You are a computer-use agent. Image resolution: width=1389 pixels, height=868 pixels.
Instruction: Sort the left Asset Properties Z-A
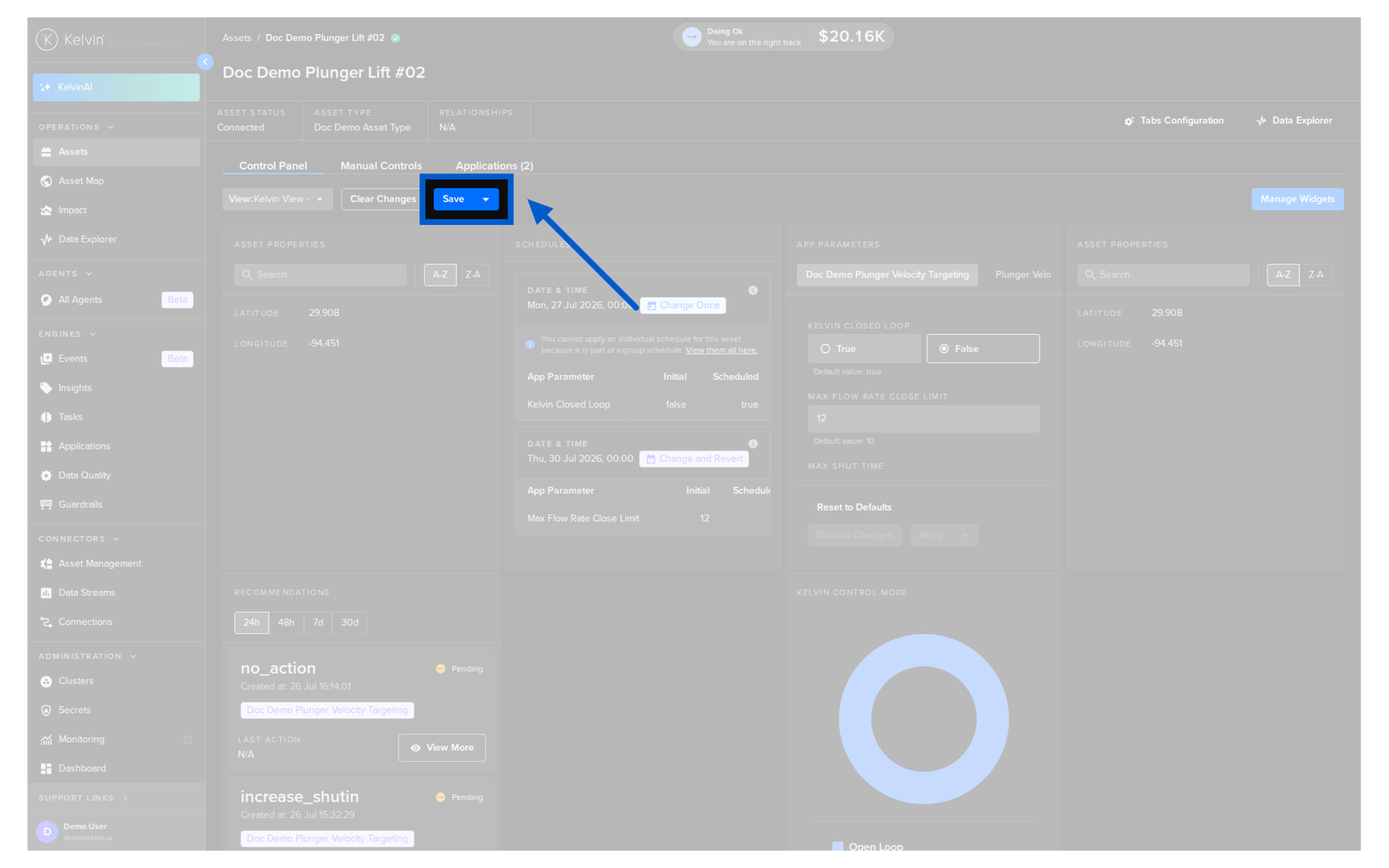pos(472,275)
